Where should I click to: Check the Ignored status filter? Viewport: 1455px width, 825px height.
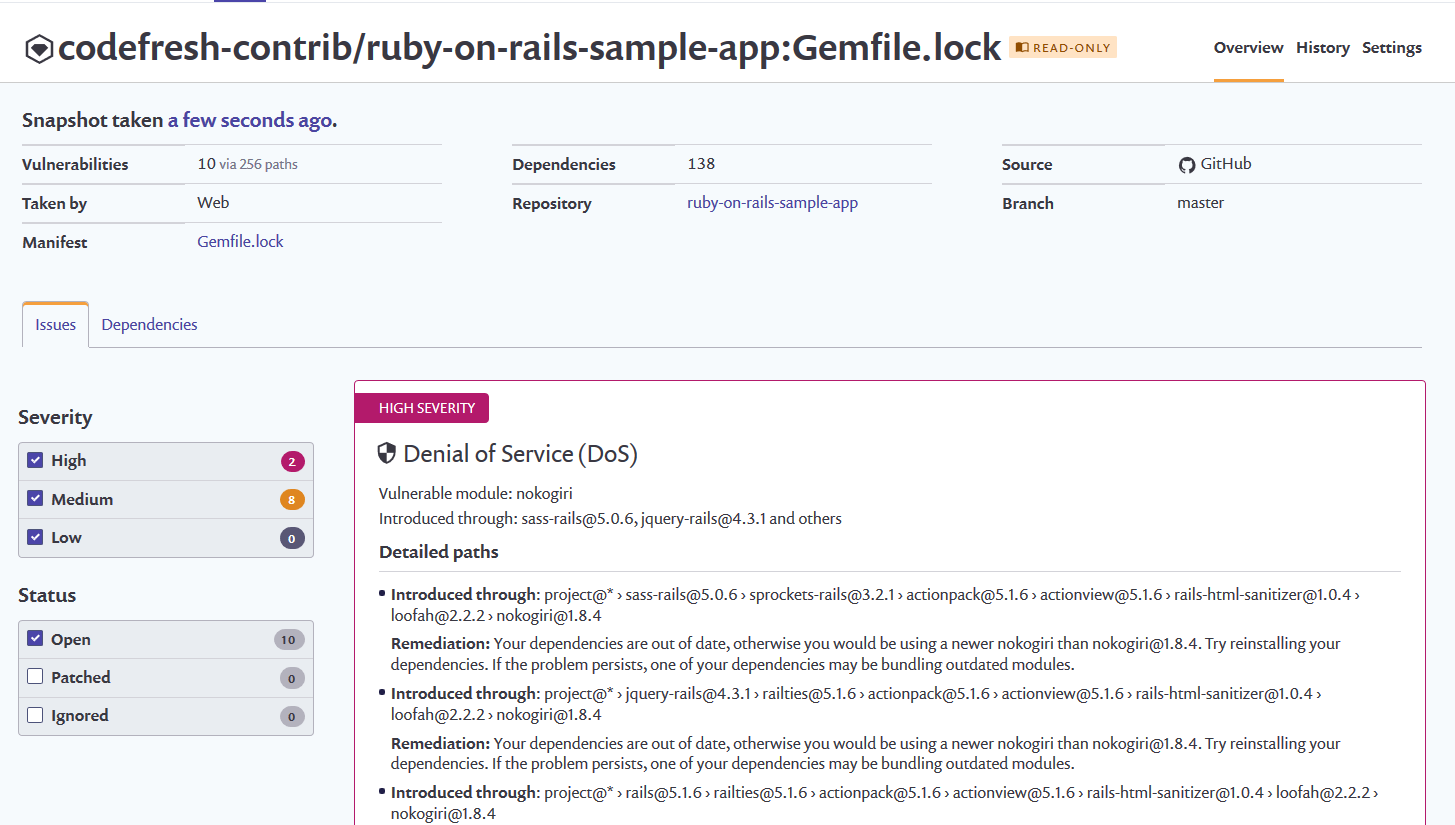tap(35, 715)
